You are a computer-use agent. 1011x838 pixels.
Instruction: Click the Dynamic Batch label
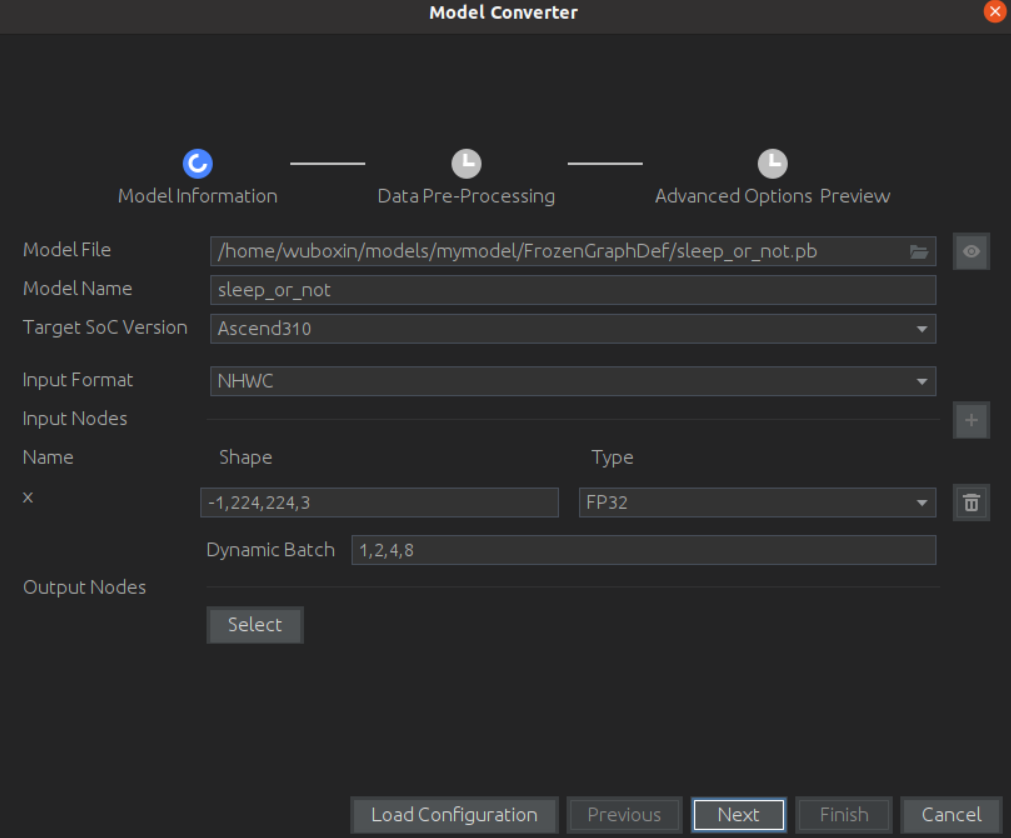(270, 550)
